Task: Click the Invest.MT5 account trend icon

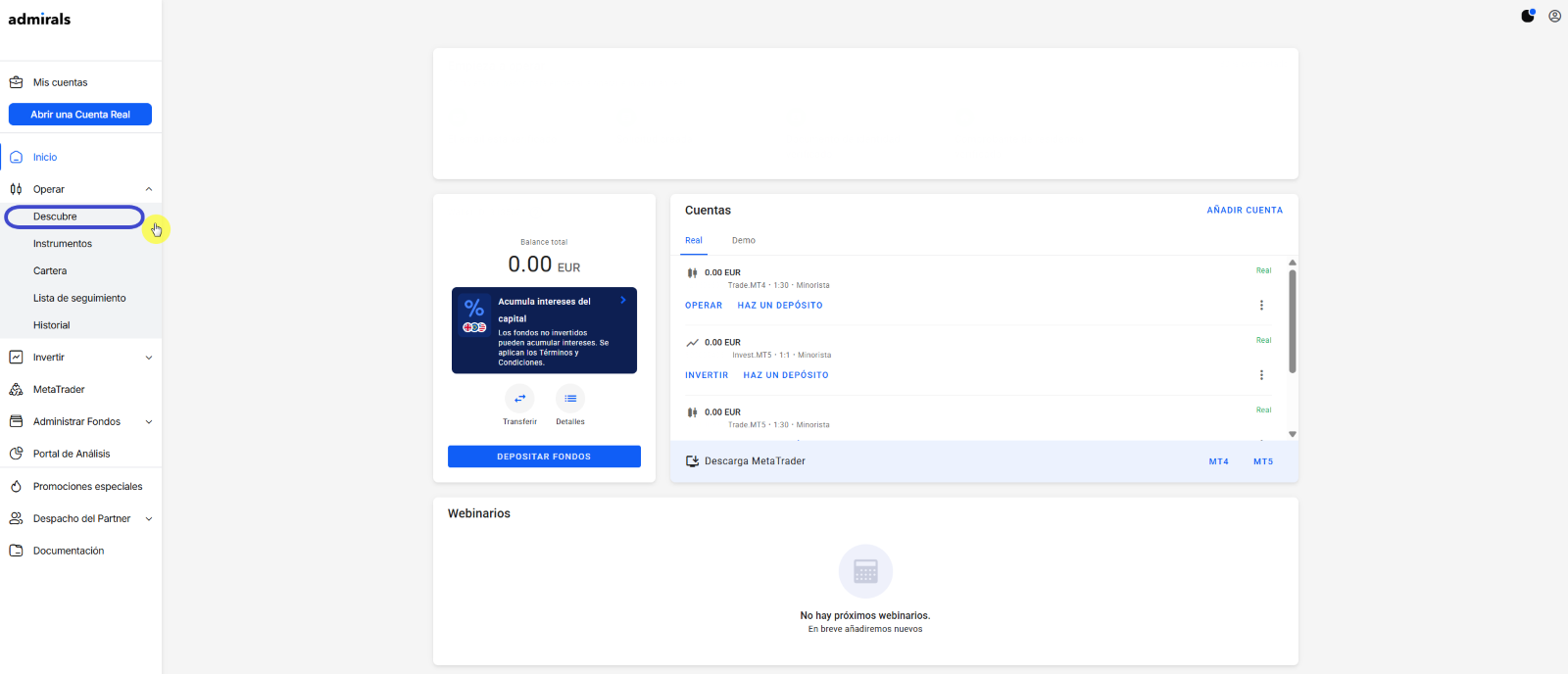Action: 692,343
